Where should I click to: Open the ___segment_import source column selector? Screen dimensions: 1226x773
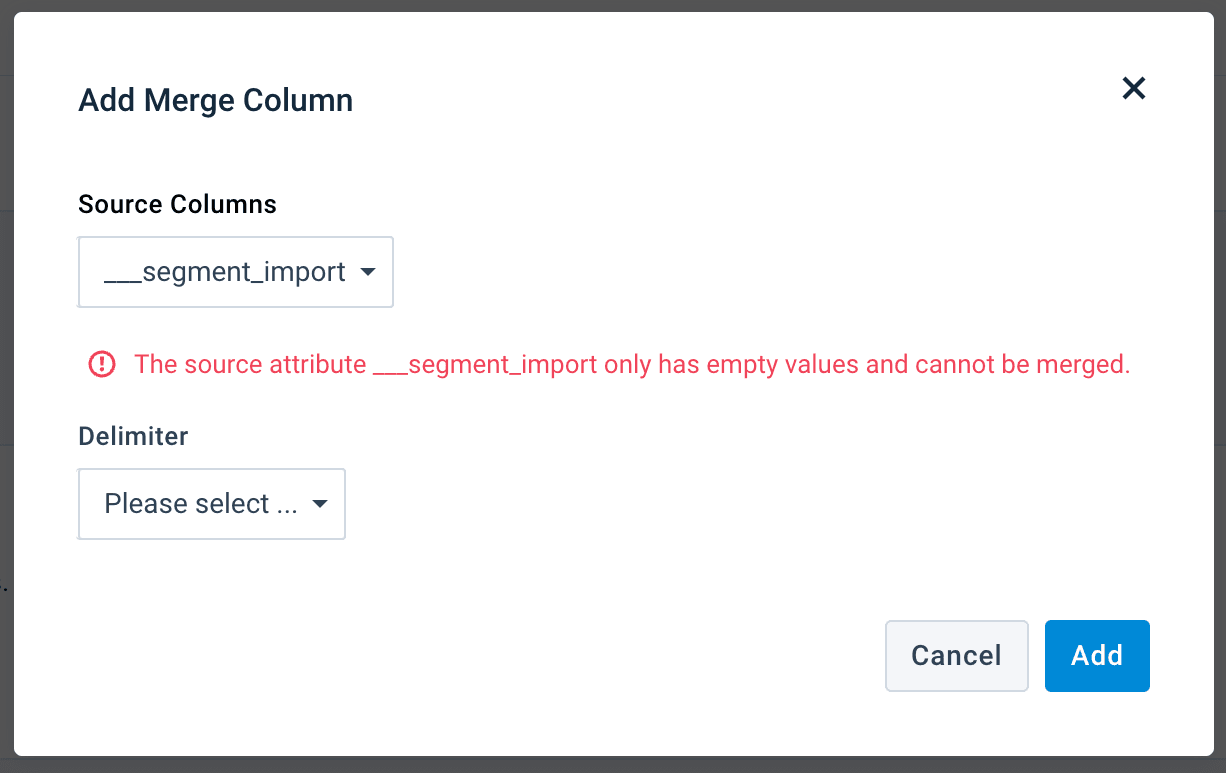coord(235,272)
